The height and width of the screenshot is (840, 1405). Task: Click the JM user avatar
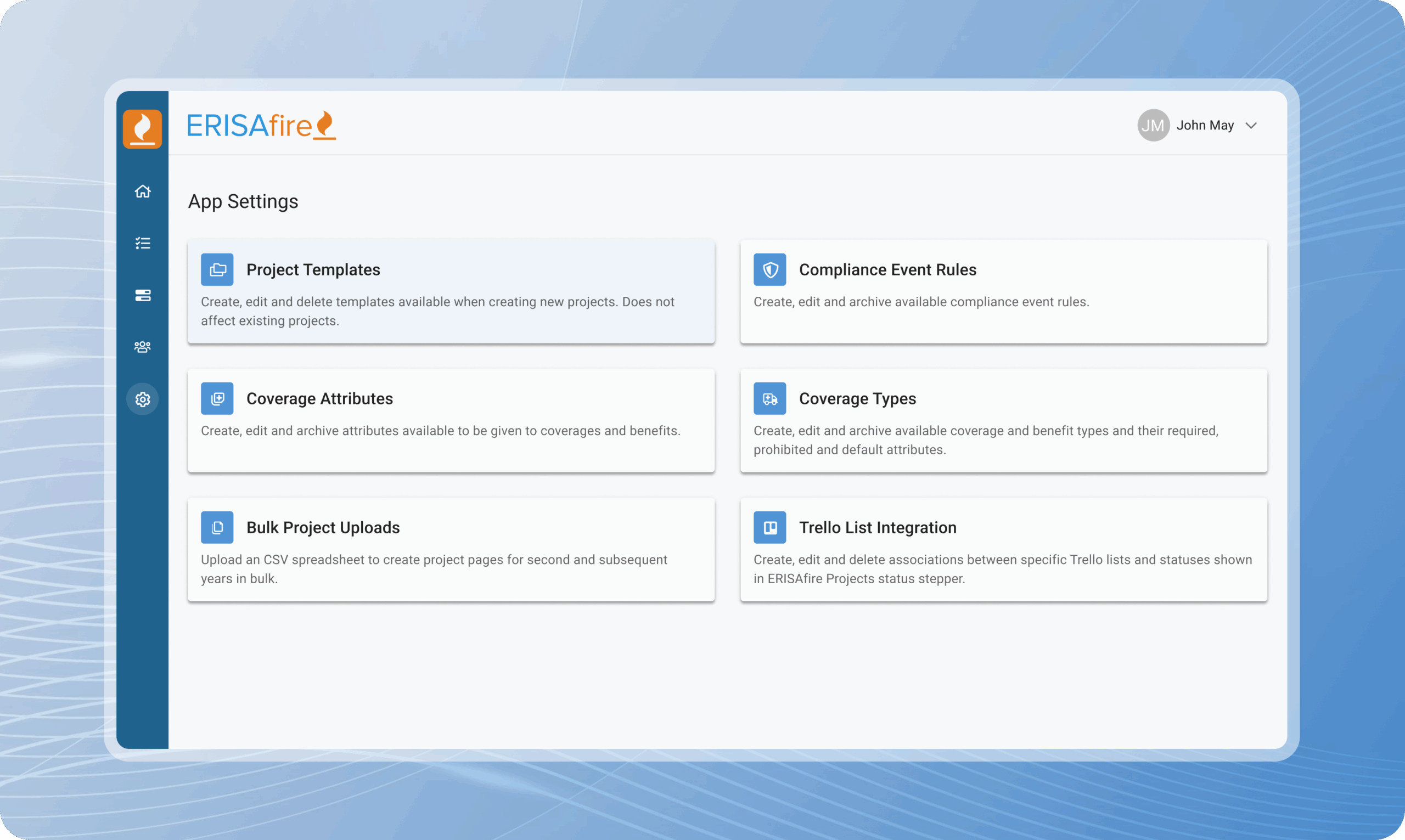click(1154, 125)
